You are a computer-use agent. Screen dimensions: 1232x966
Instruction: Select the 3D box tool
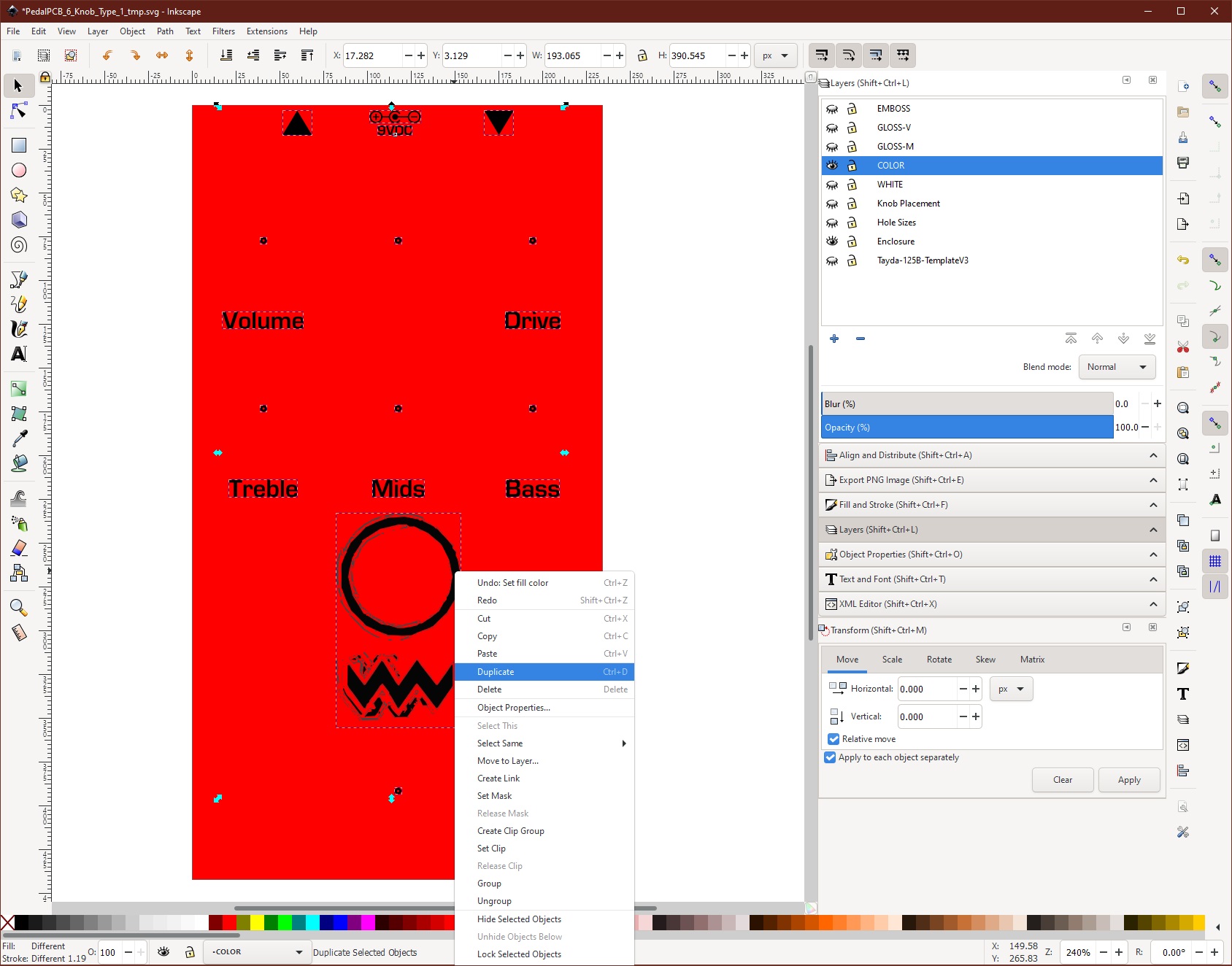tap(18, 220)
